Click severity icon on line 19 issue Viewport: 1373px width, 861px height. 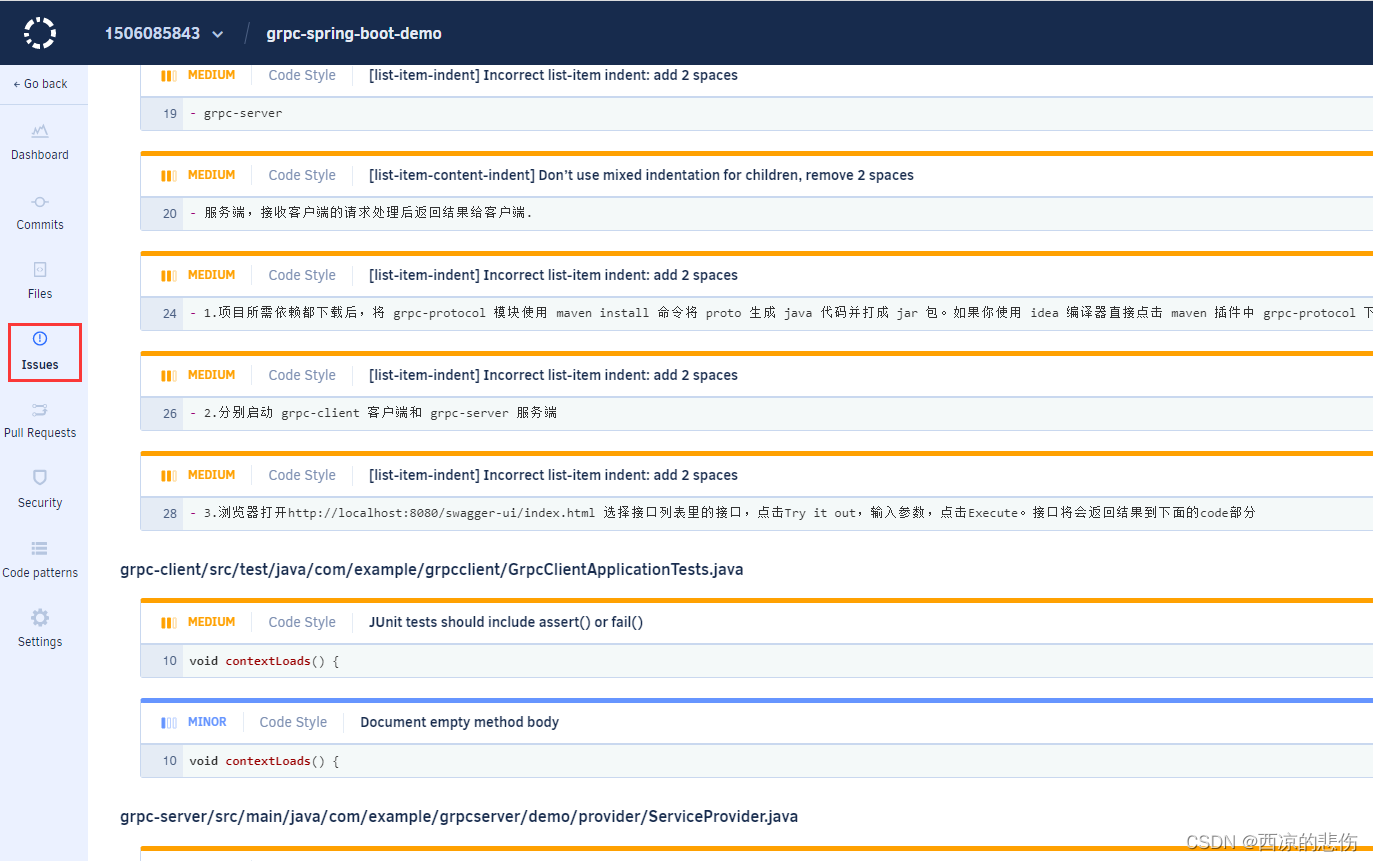click(x=169, y=75)
